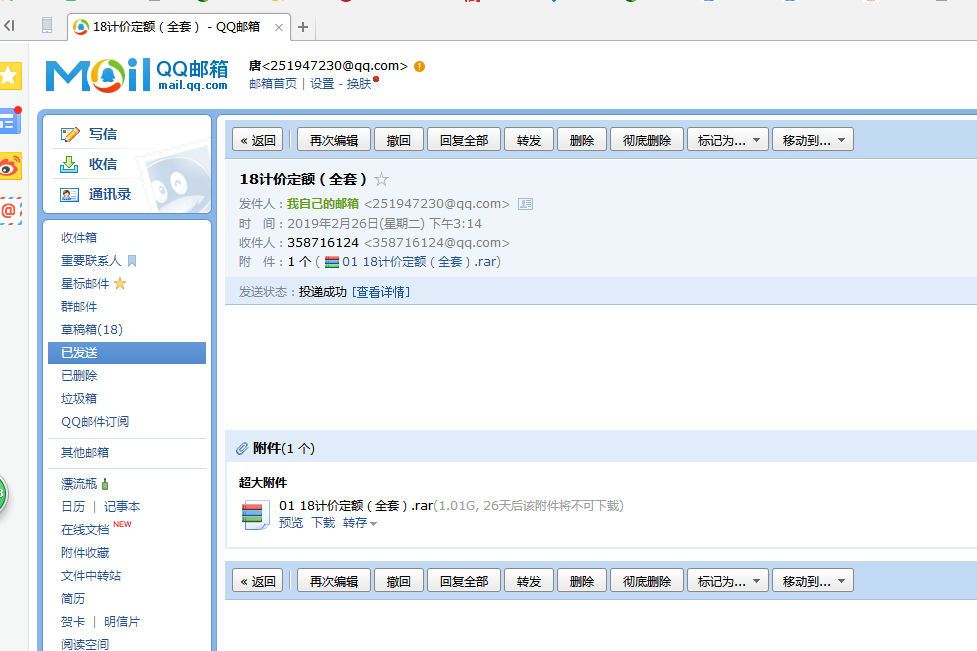Click 预览 link for the attachment
This screenshot has height=651, width=977.
point(290,523)
